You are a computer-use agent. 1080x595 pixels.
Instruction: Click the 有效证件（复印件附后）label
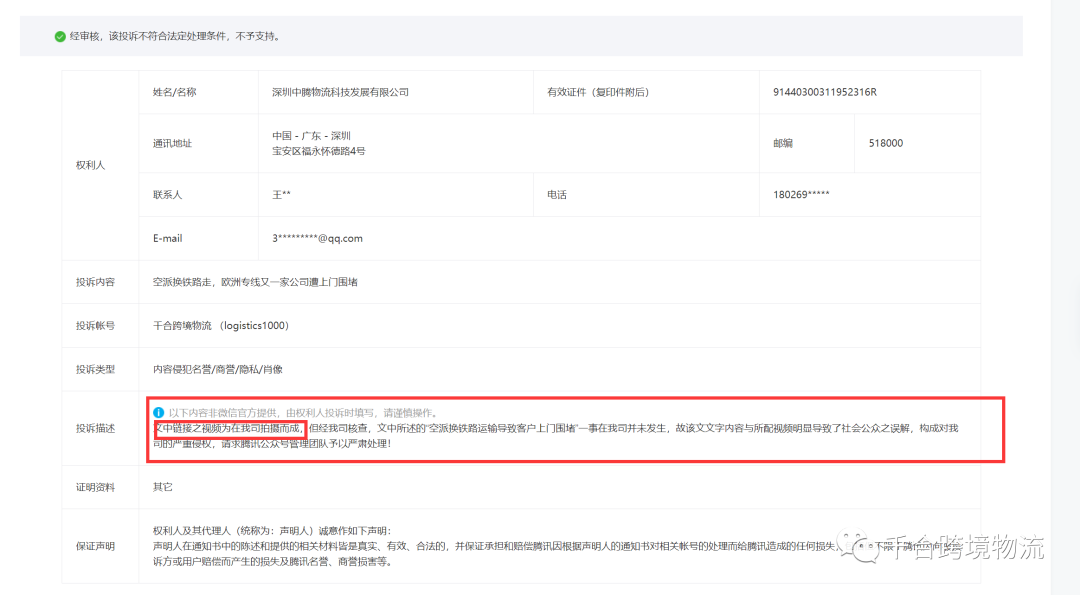tap(598, 92)
